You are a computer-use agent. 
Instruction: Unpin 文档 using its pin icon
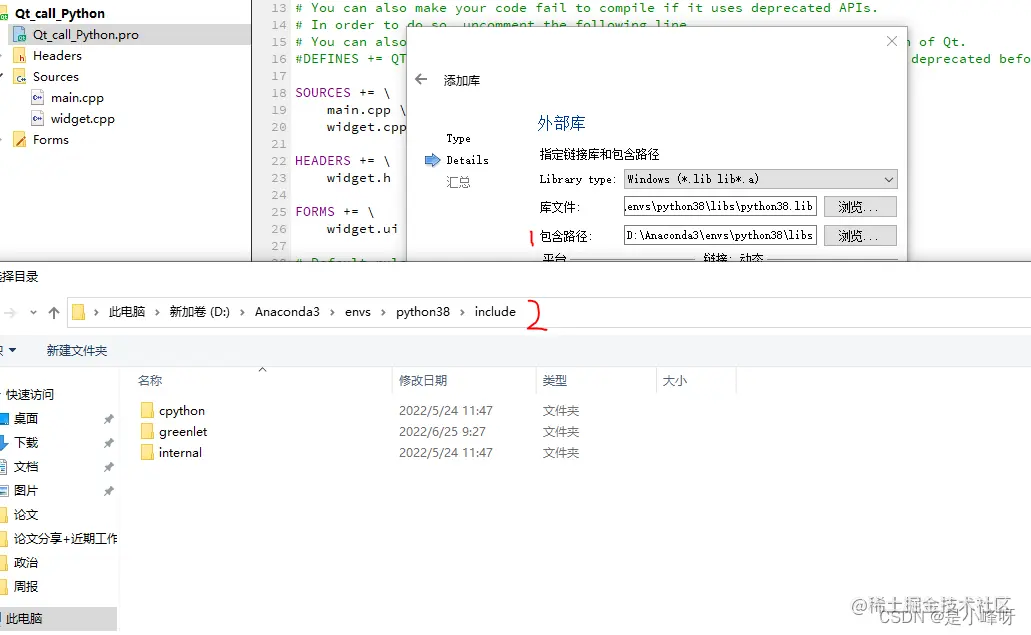point(108,467)
